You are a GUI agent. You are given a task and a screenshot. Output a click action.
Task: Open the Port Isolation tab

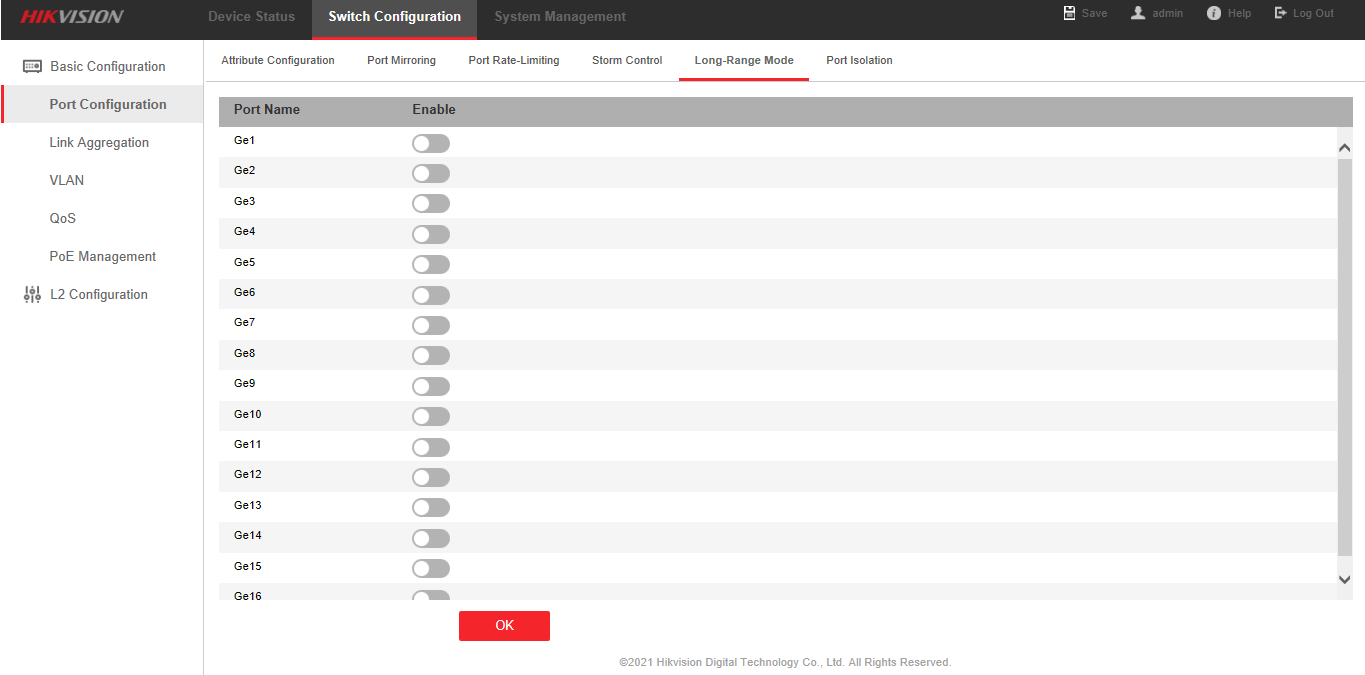(859, 60)
